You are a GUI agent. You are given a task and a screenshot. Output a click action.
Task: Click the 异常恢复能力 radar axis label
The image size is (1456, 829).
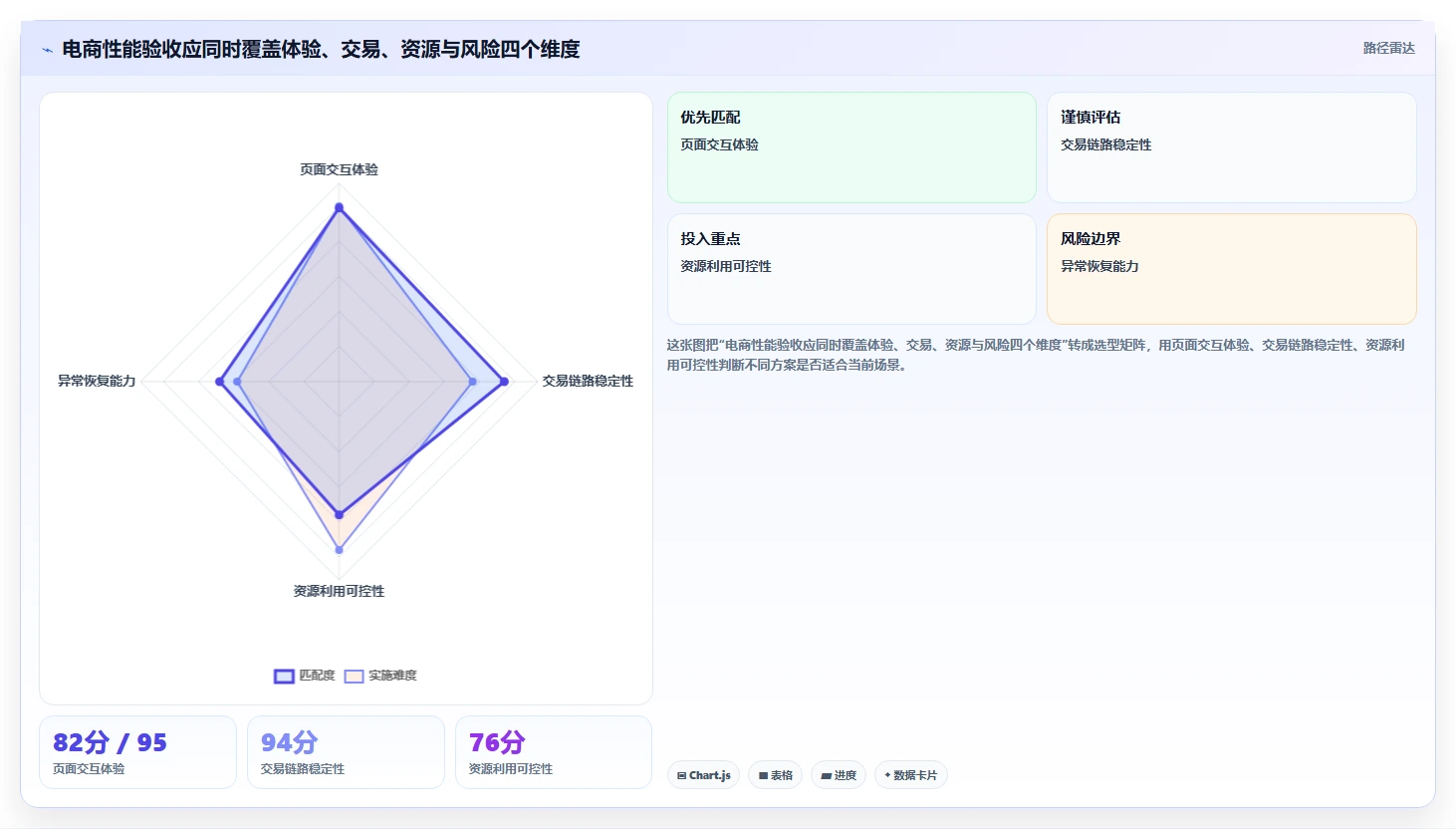coord(97,381)
